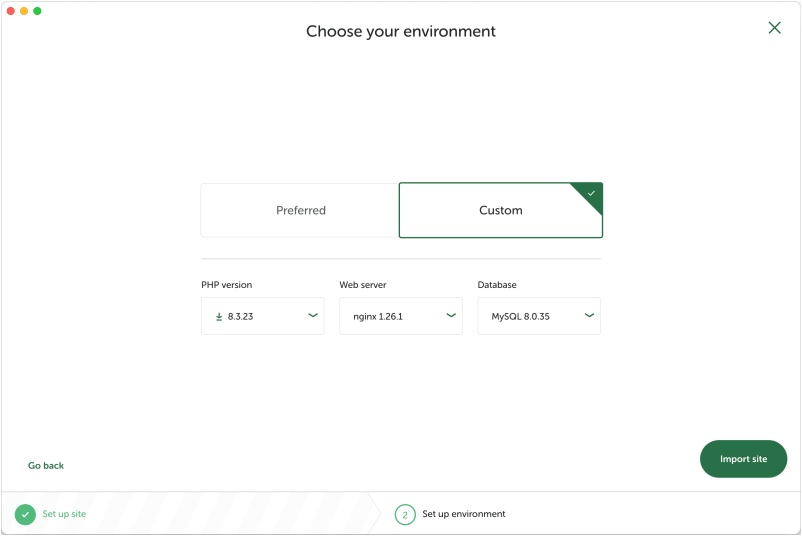802x536 pixels.
Task: Click the checkmark corner badge on Custom
Action: pyautogui.click(x=591, y=193)
